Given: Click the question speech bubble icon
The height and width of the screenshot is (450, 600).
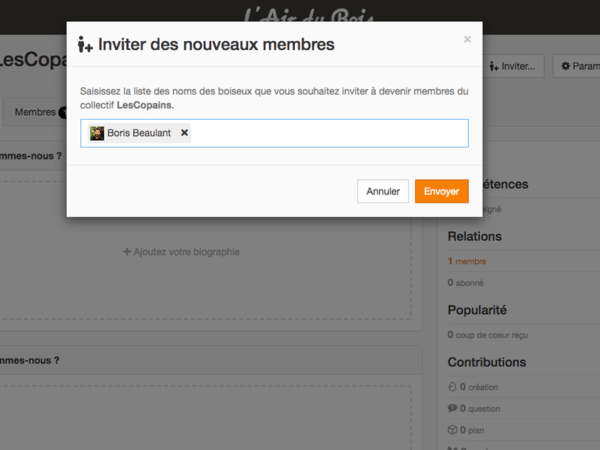Looking at the screenshot, I should [452, 408].
